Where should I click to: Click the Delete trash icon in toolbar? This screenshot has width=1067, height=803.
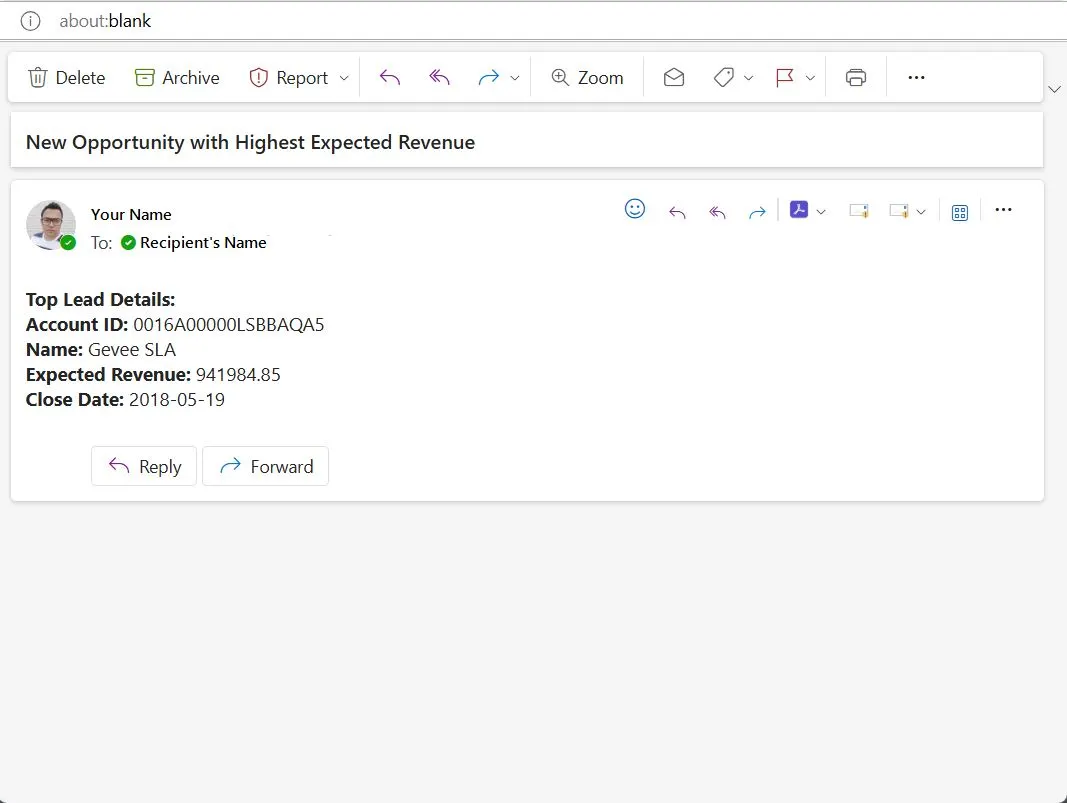coord(38,78)
